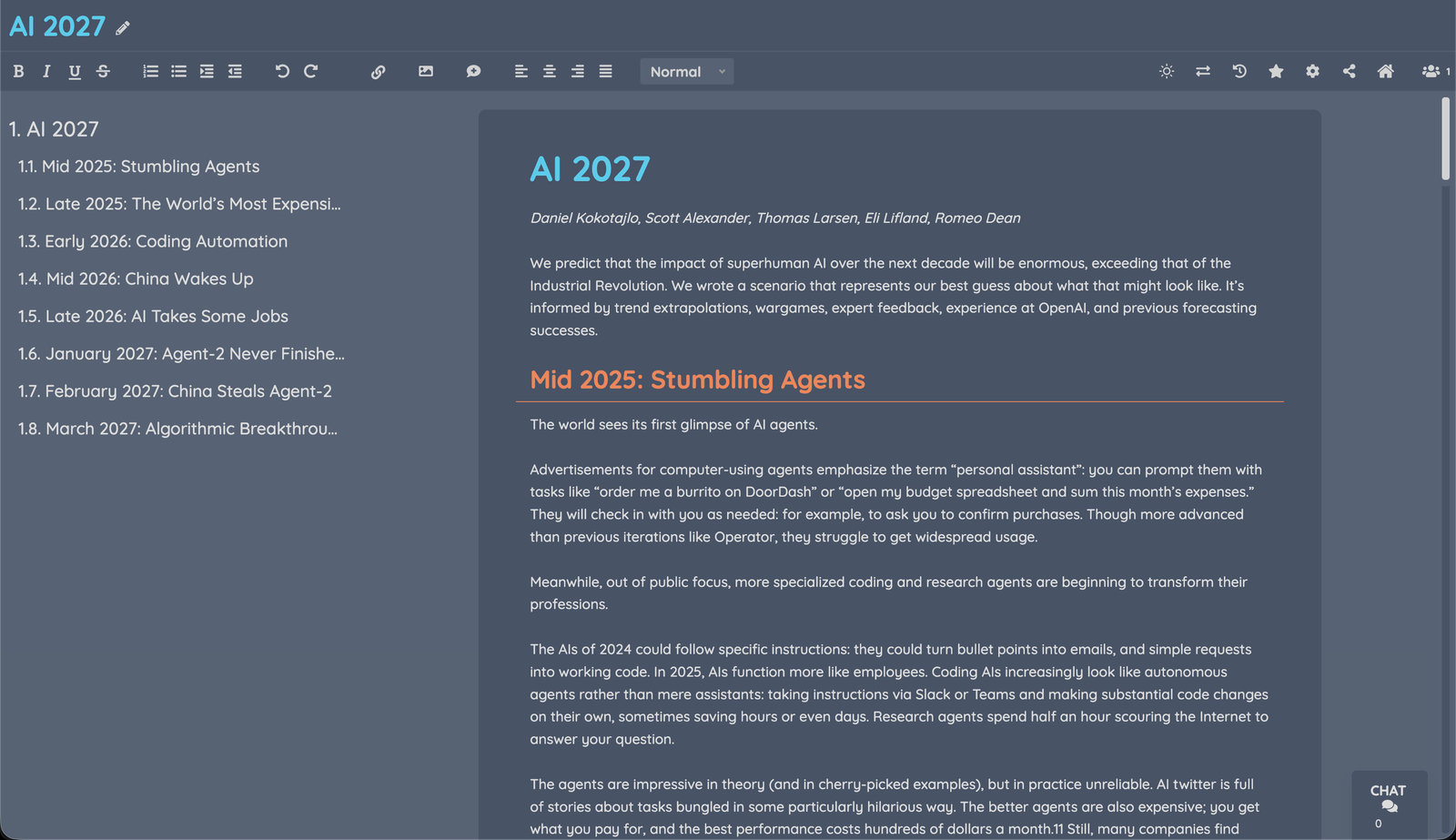Toggle strikethrough formatting

[x=103, y=71]
